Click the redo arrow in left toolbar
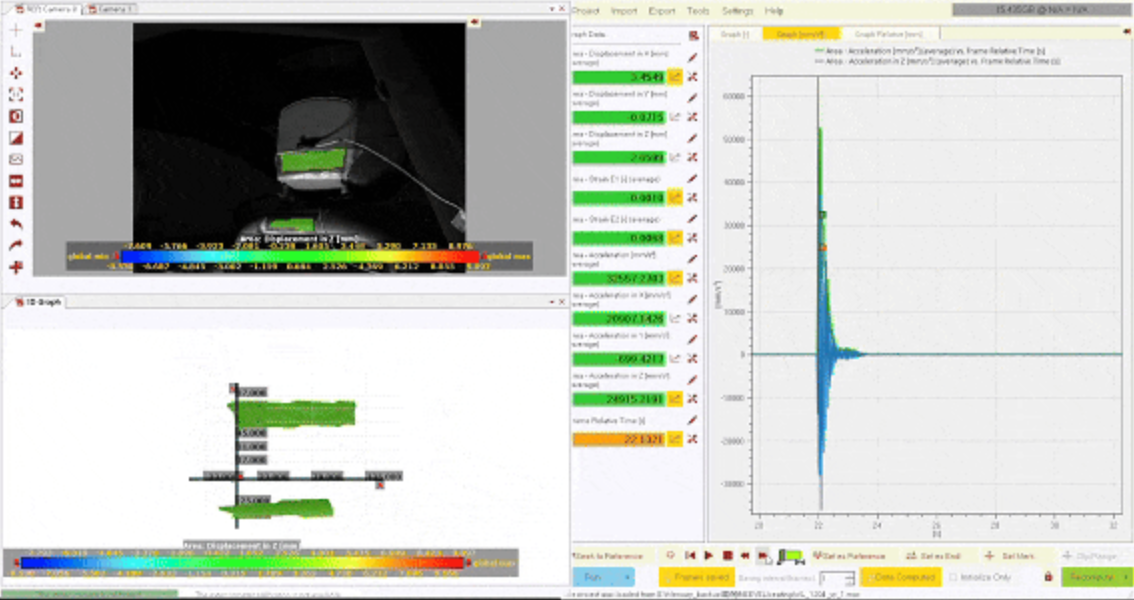This screenshot has width=1134, height=600. (16, 246)
